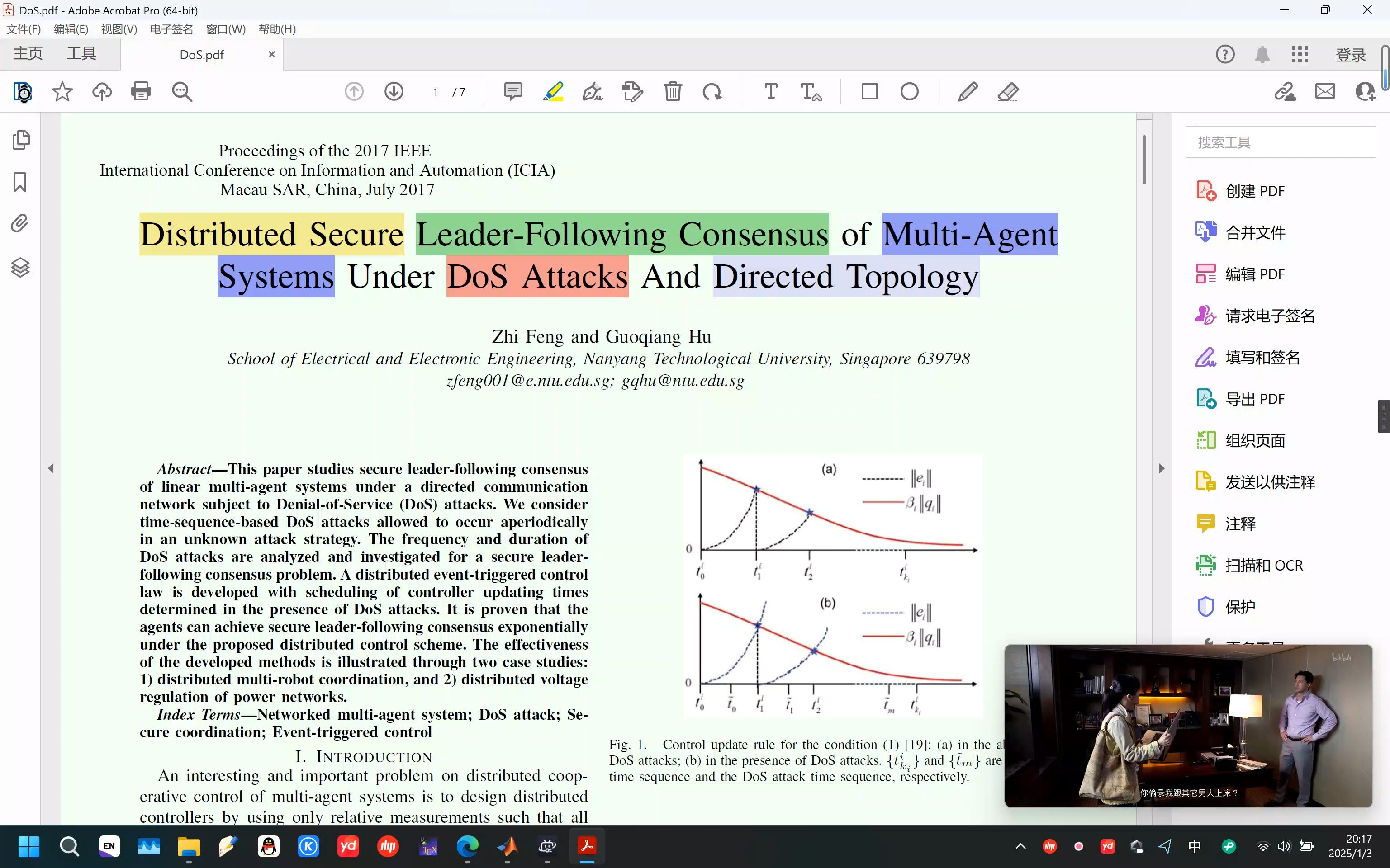Open the 填写和签名 tool
This screenshot has height=868, width=1390.
click(1248, 358)
